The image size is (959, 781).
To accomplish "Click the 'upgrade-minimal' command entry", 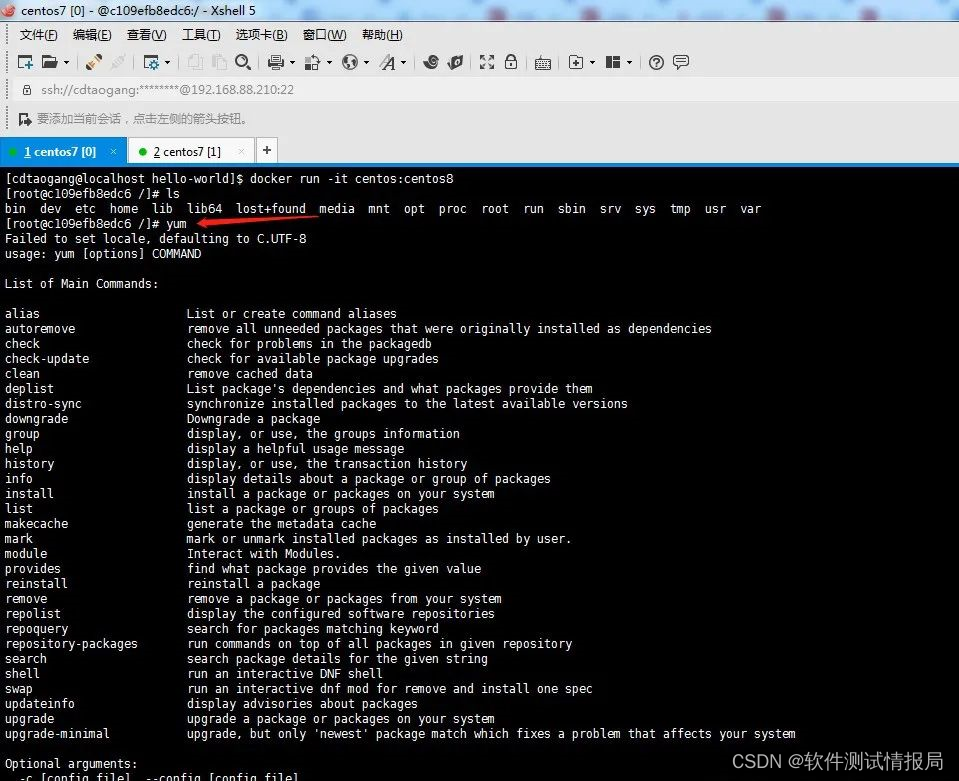I will point(57,734).
